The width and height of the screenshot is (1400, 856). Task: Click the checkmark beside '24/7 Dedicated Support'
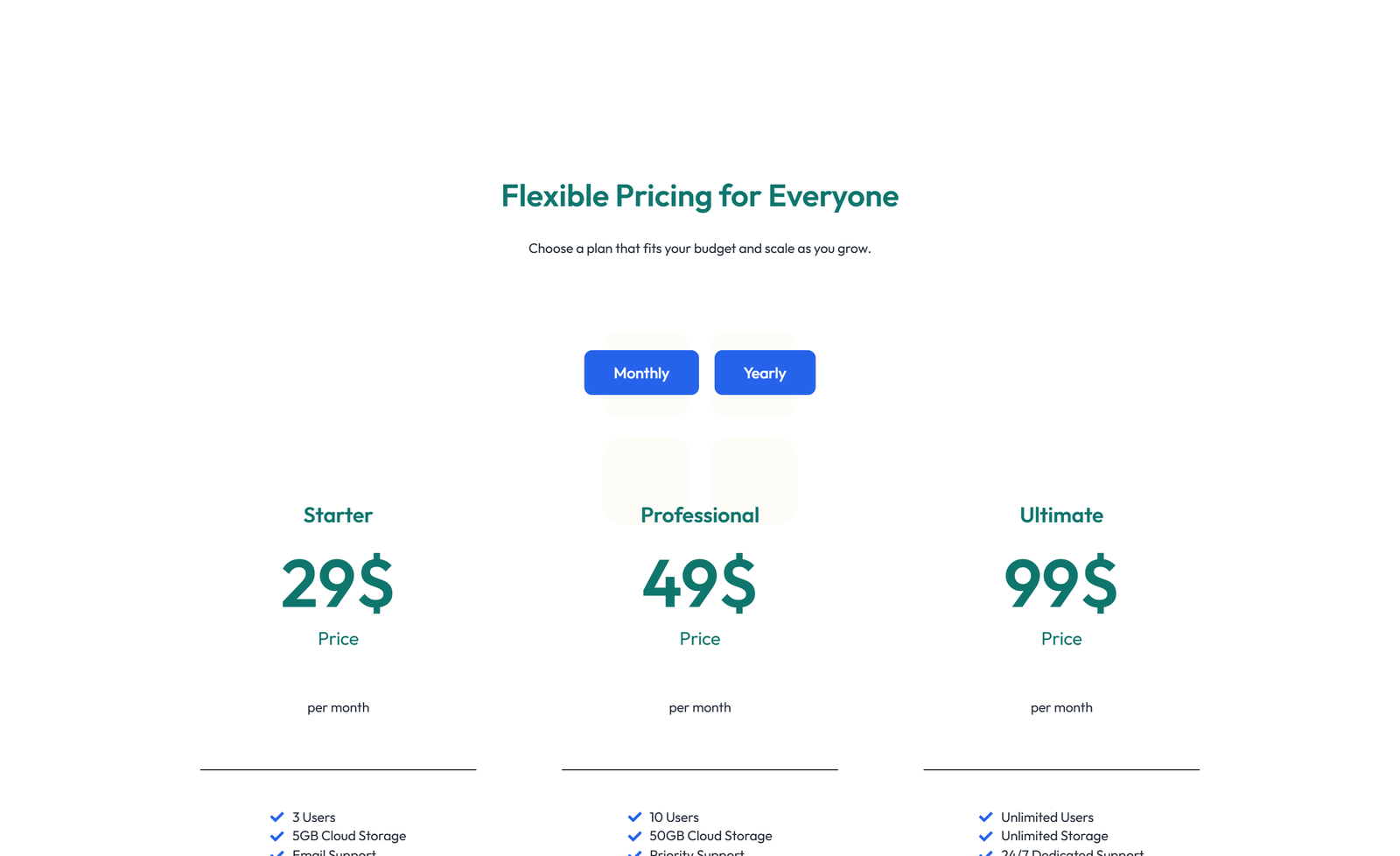[x=986, y=852]
